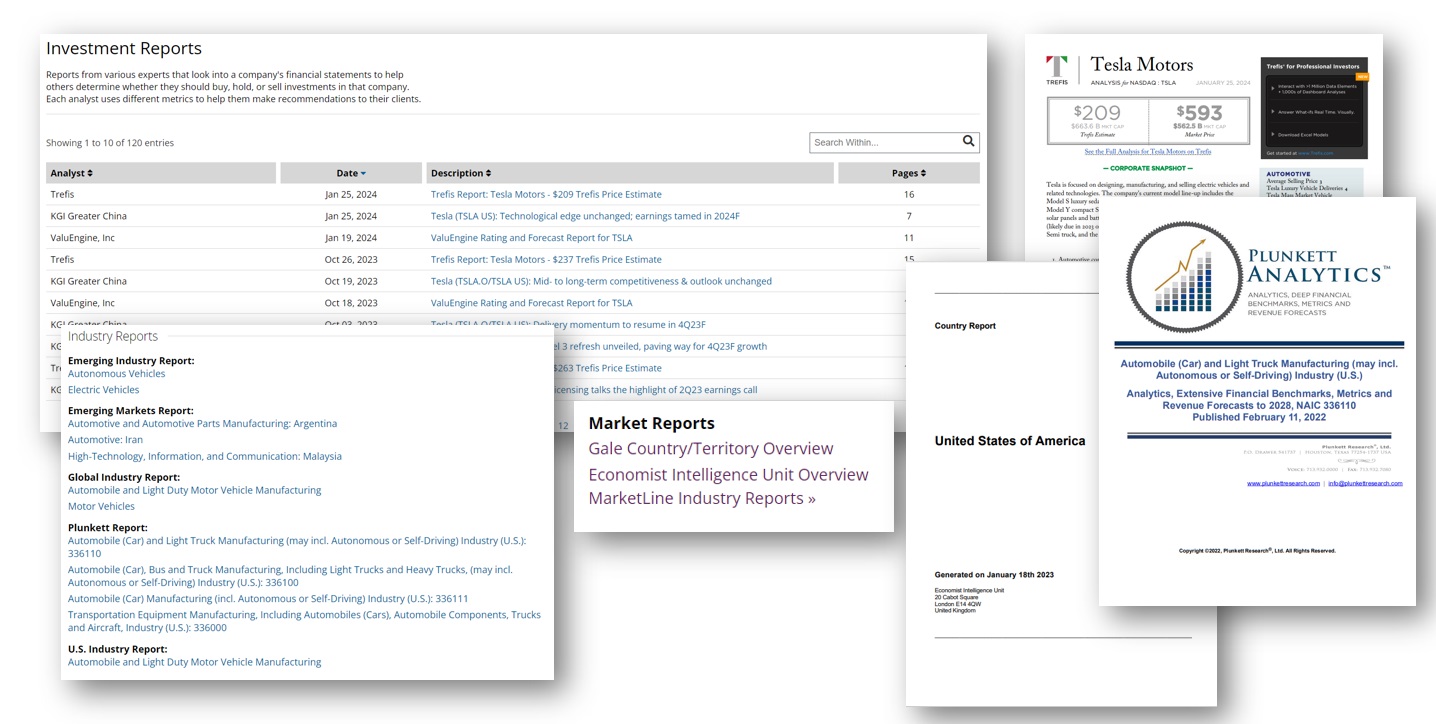Click the Country Report label
Viewport: 1436px width, 724px height.
[965, 326]
